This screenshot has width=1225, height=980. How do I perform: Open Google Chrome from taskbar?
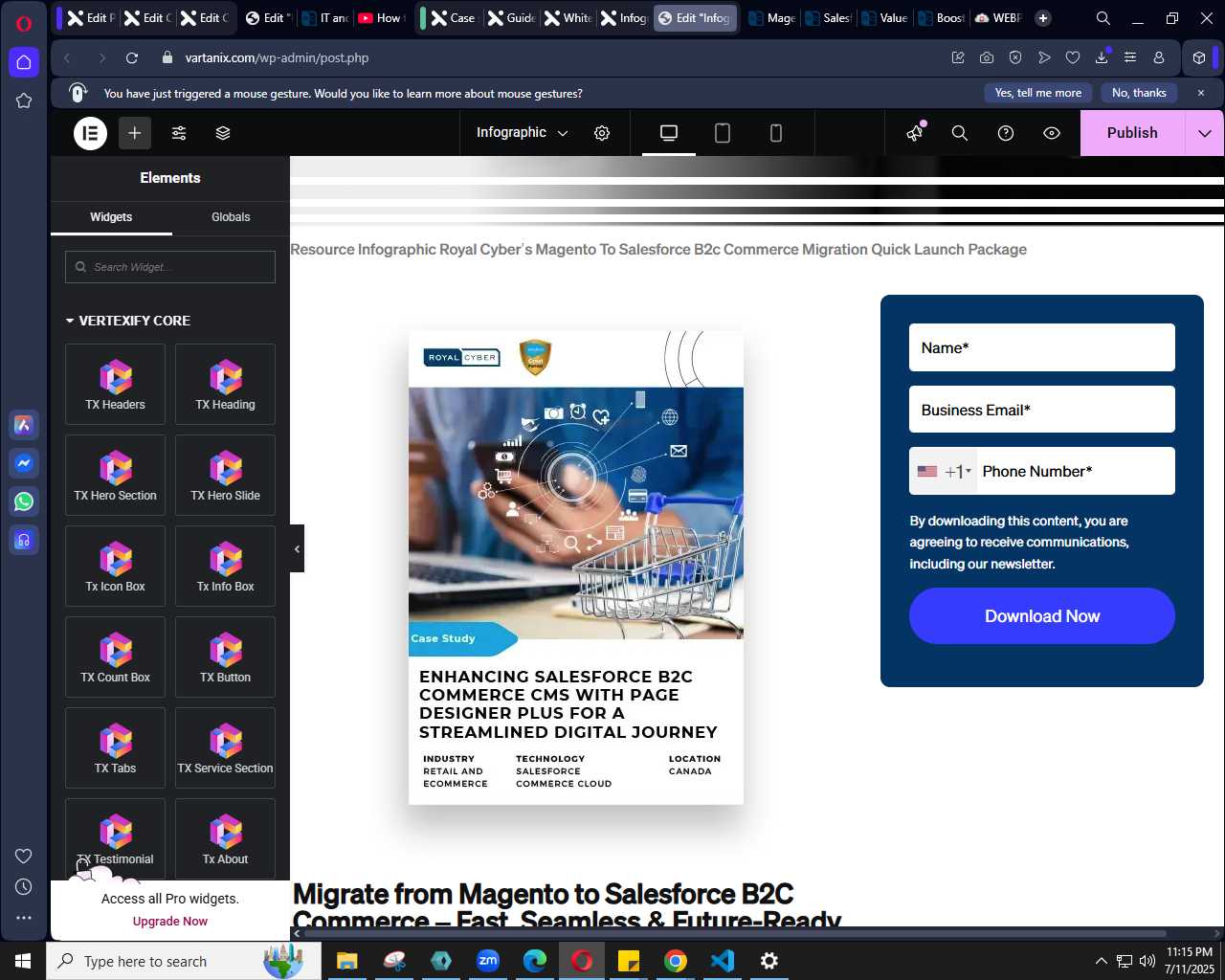point(676,961)
